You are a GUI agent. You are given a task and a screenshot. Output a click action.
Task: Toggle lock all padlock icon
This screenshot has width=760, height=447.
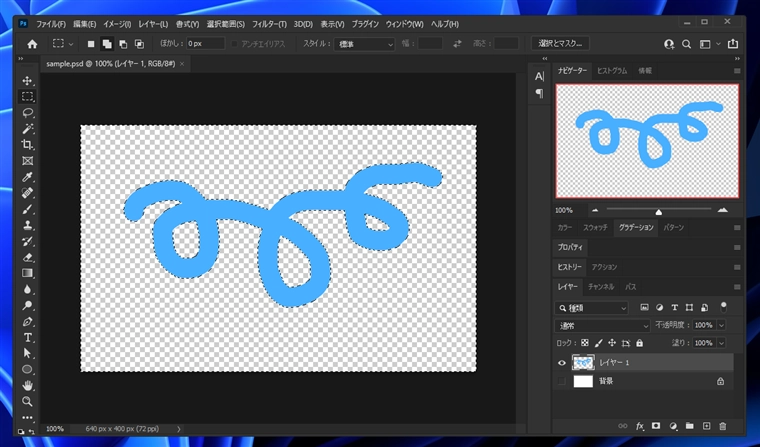pyautogui.click(x=639, y=343)
